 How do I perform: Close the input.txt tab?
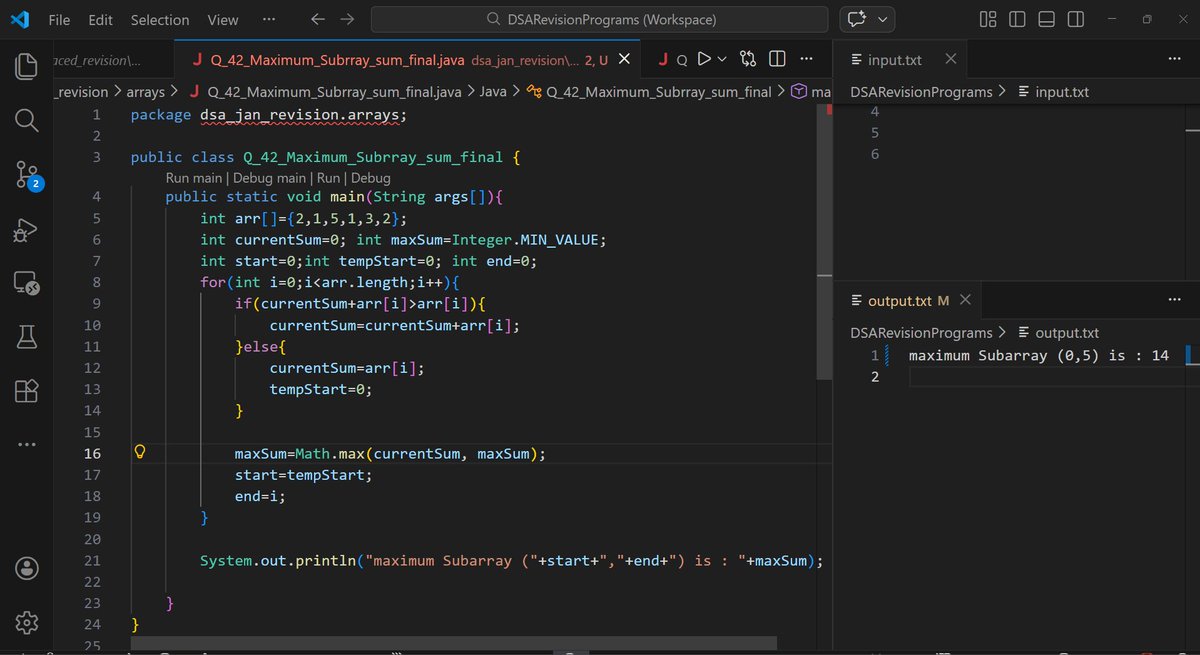[950, 59]
